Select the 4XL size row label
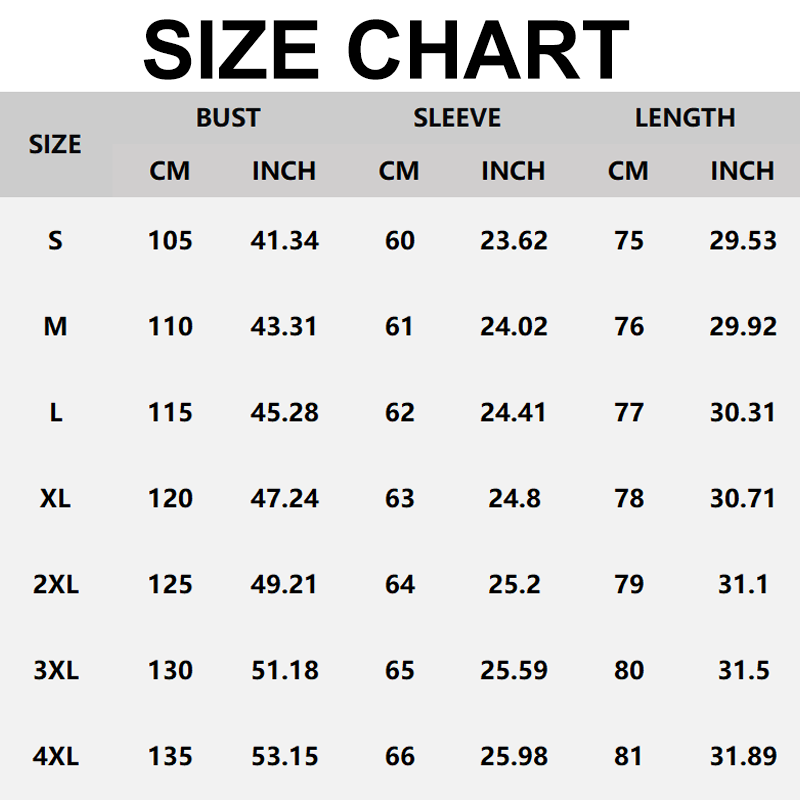The image size is (800, 800). [x=55, y=756]
